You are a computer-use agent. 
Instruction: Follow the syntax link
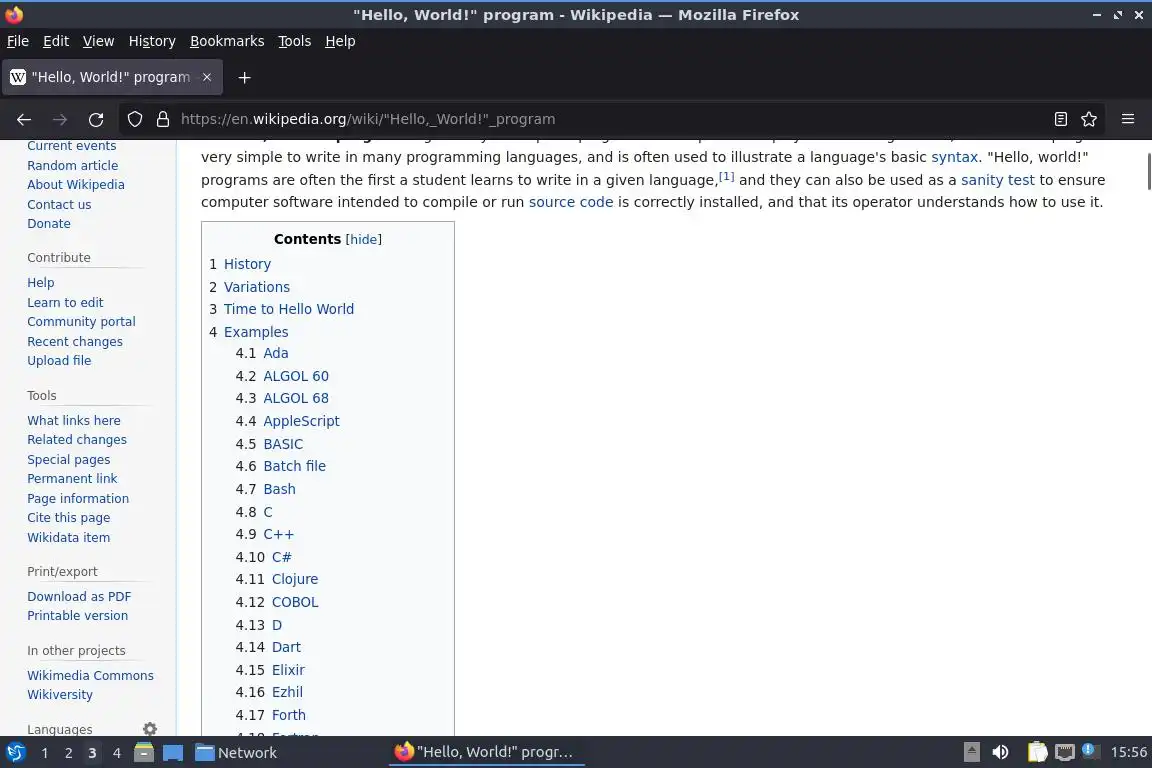[954, 157]
